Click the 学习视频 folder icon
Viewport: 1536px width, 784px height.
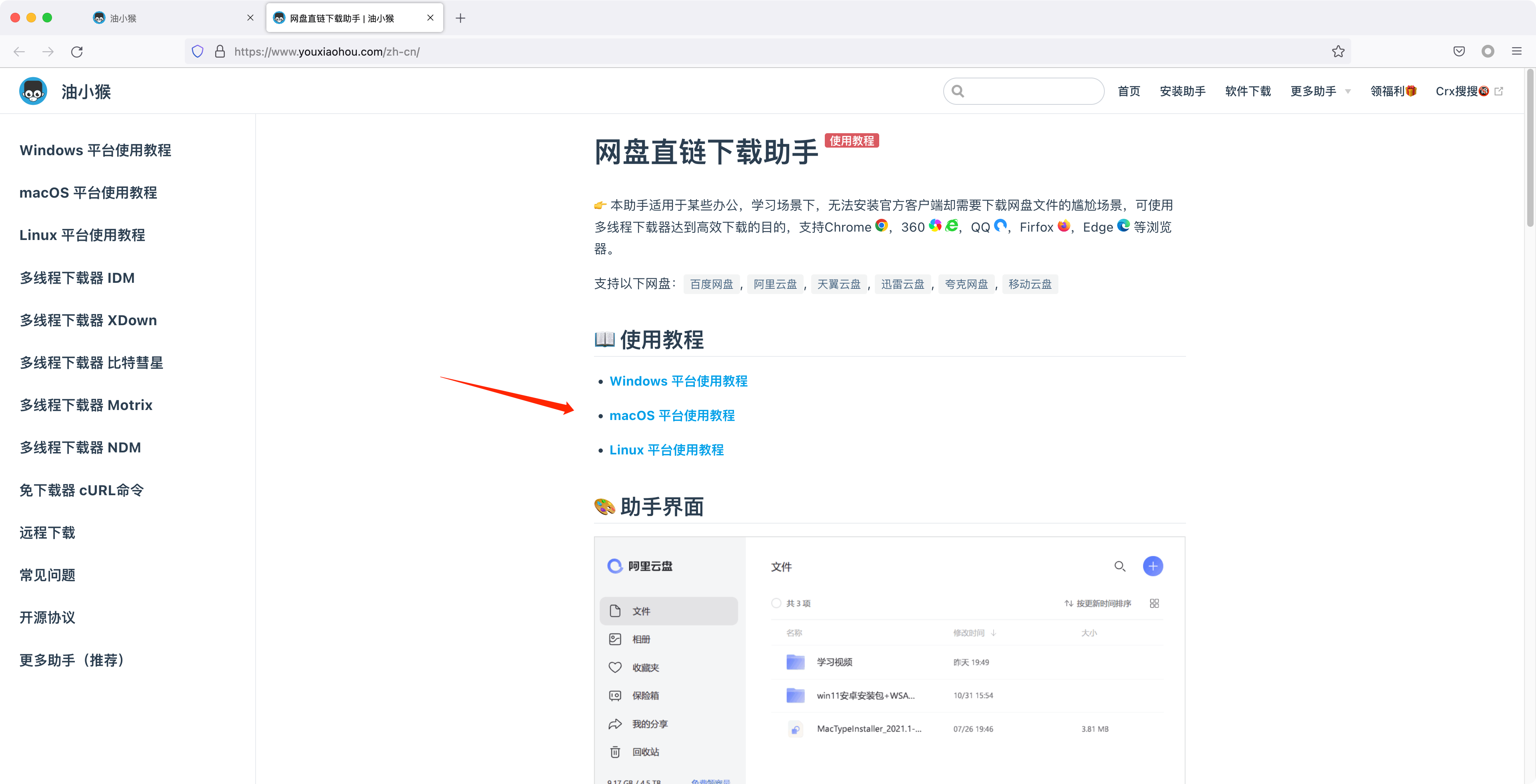(x=796, y=662)
